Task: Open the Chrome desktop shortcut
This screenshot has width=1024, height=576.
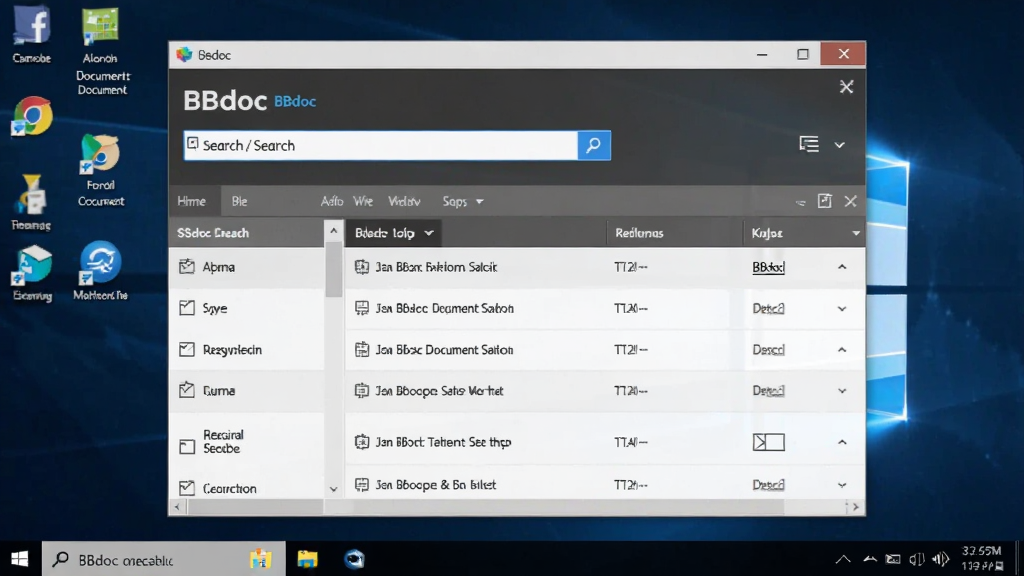Action: pyautogui.click(x=32, y=116)
